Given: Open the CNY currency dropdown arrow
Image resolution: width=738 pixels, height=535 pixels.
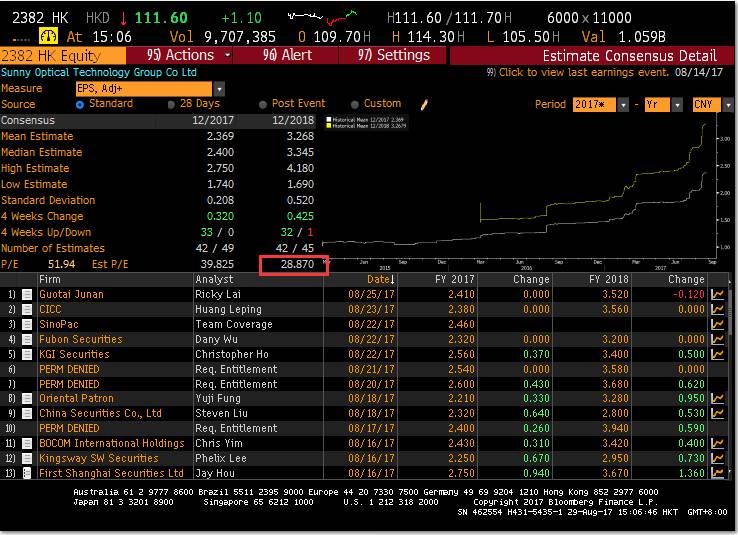Looking at the screenshot, I should click(728, 104).
